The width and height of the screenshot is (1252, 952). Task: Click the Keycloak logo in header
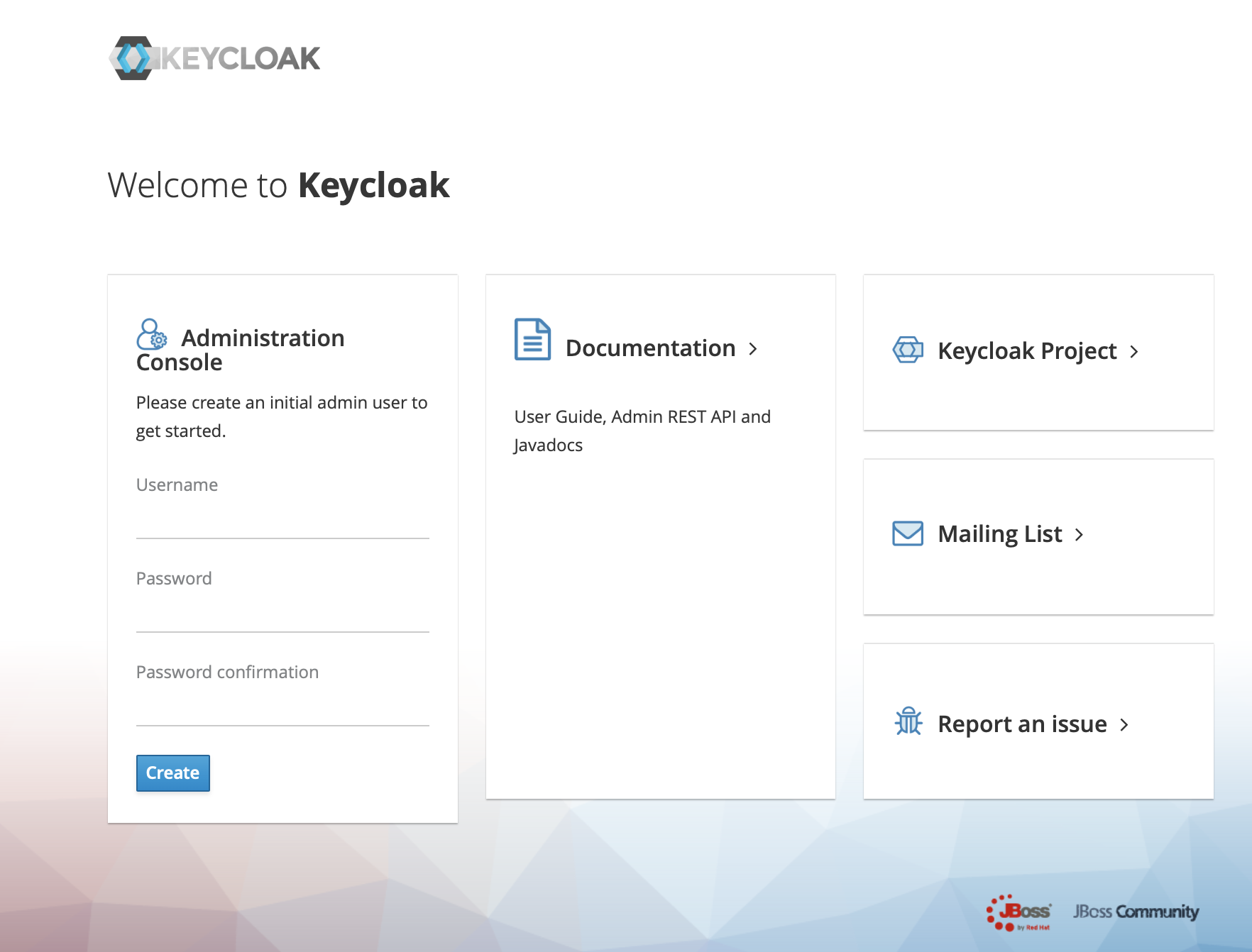coord(214,58)
